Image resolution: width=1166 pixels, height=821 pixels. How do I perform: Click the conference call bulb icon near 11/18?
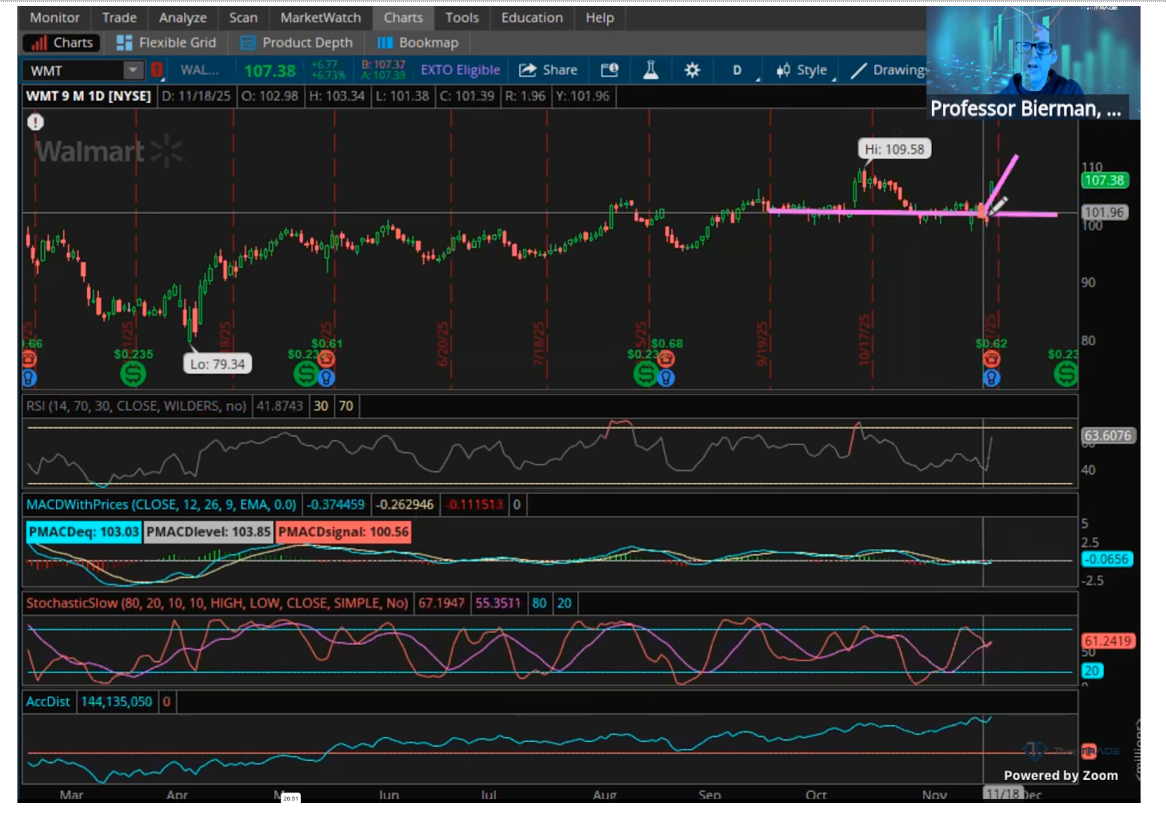point(991,378)
